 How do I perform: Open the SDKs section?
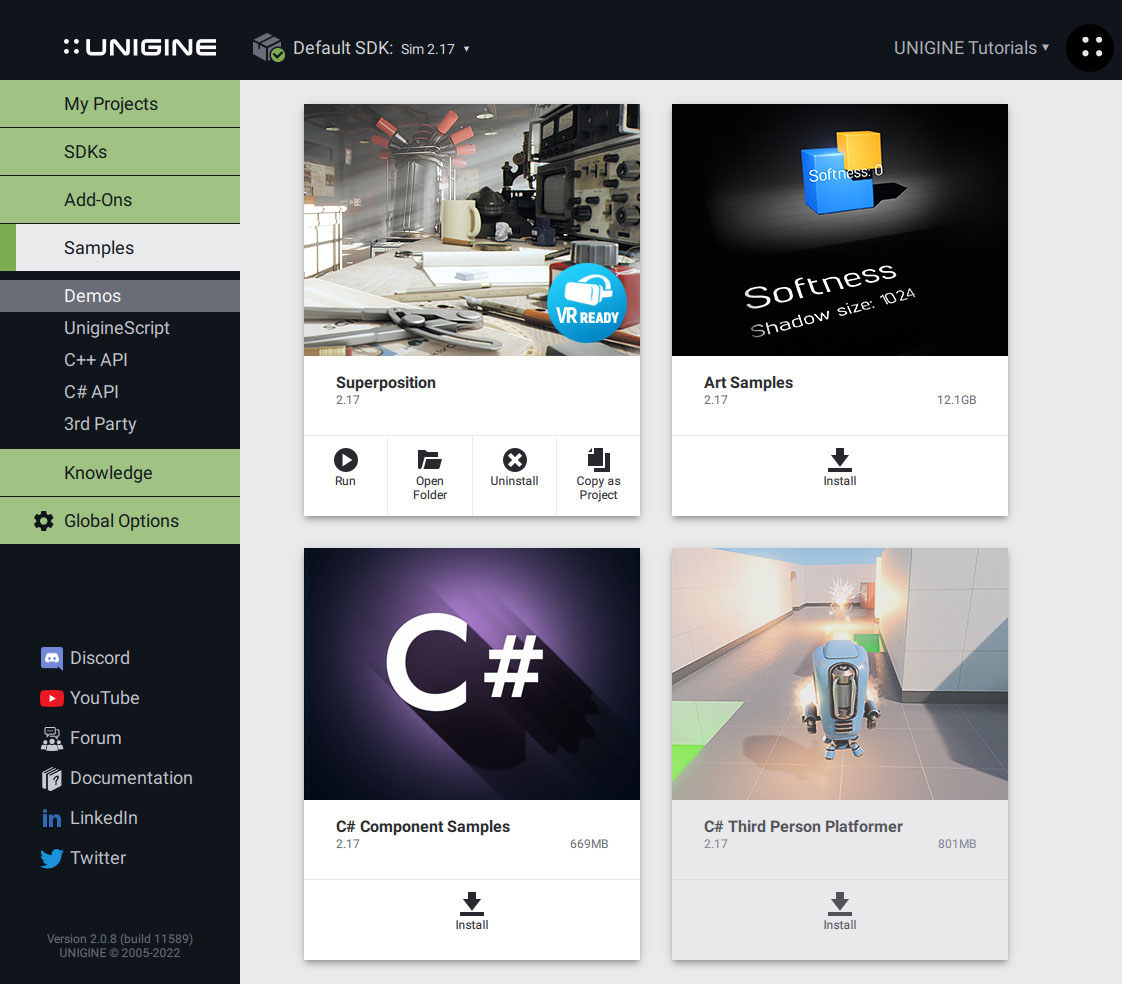(86, 152)
